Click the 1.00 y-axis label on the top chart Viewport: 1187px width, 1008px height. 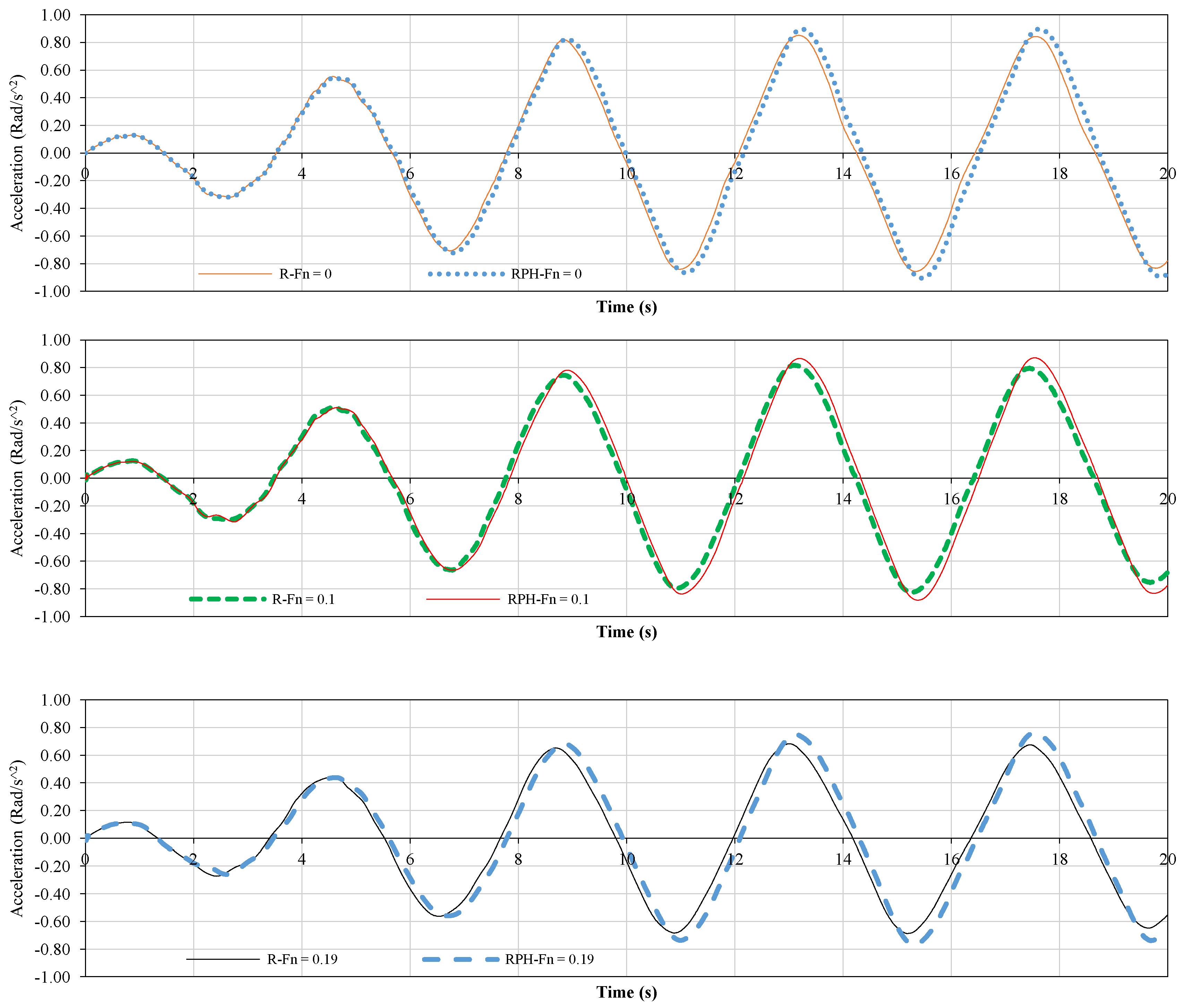(x=55, y=15)
